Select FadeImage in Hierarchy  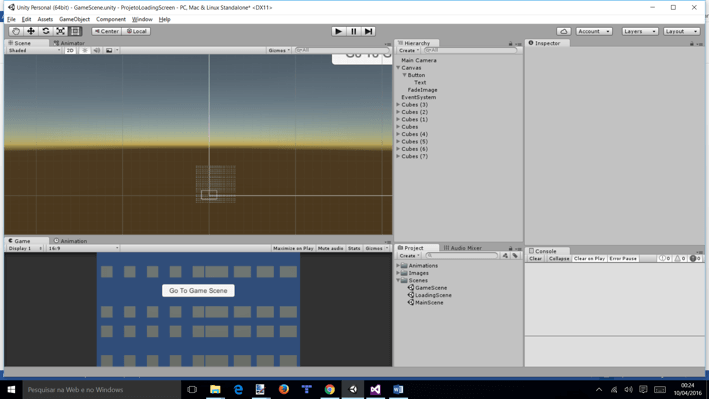[x=422, y=90]
